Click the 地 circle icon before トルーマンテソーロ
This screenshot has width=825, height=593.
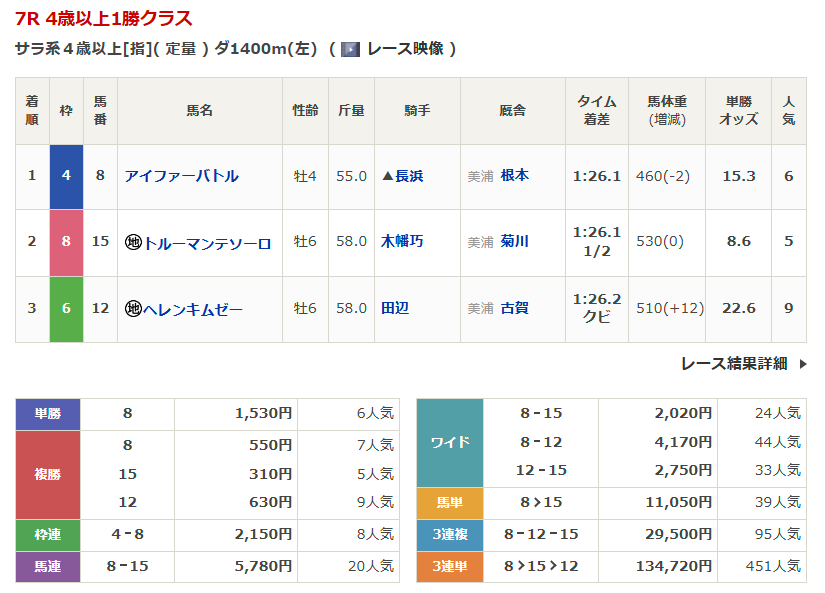(x=133, y=242)
